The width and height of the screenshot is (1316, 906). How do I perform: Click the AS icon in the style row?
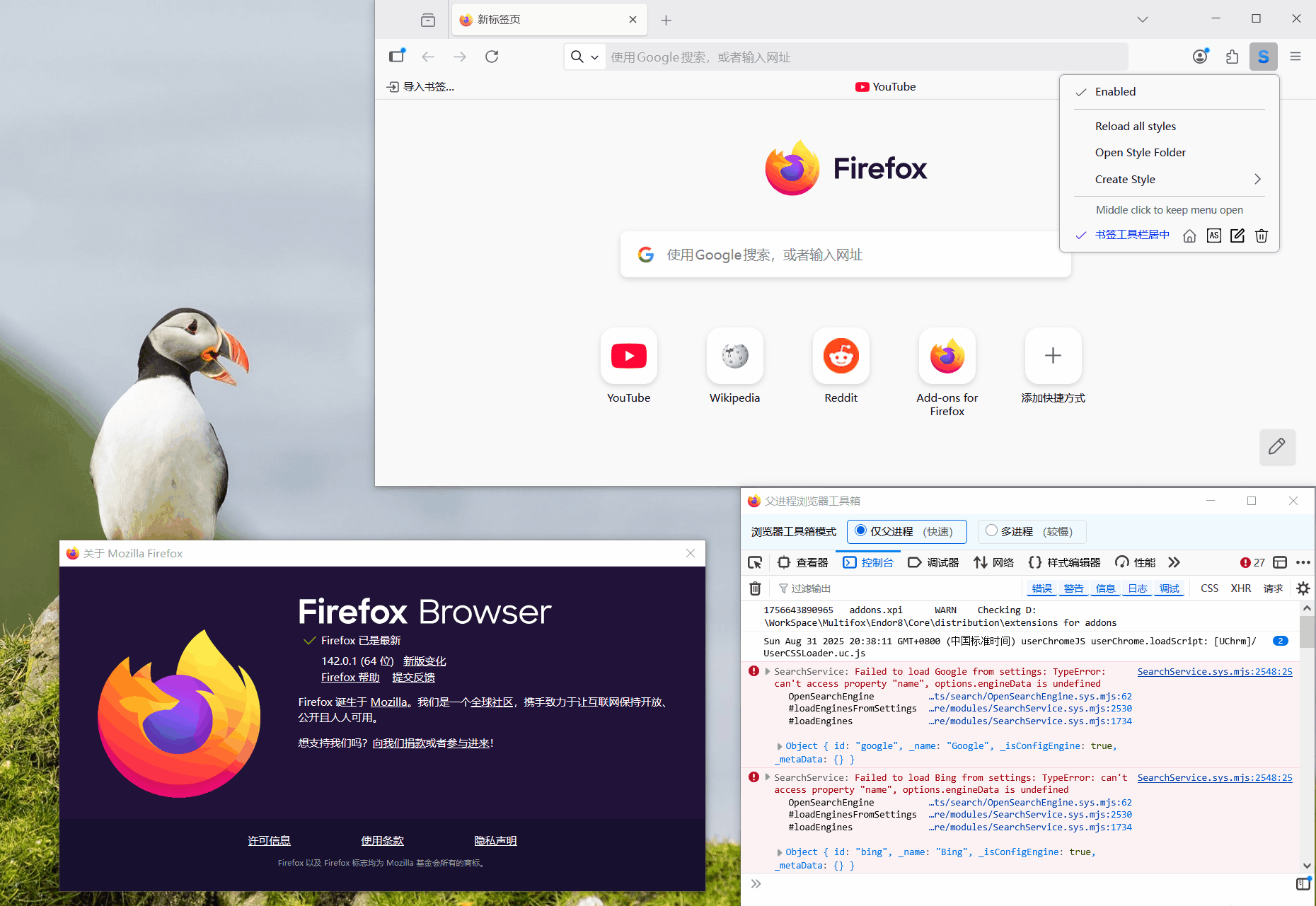(x=1214, y=236)
